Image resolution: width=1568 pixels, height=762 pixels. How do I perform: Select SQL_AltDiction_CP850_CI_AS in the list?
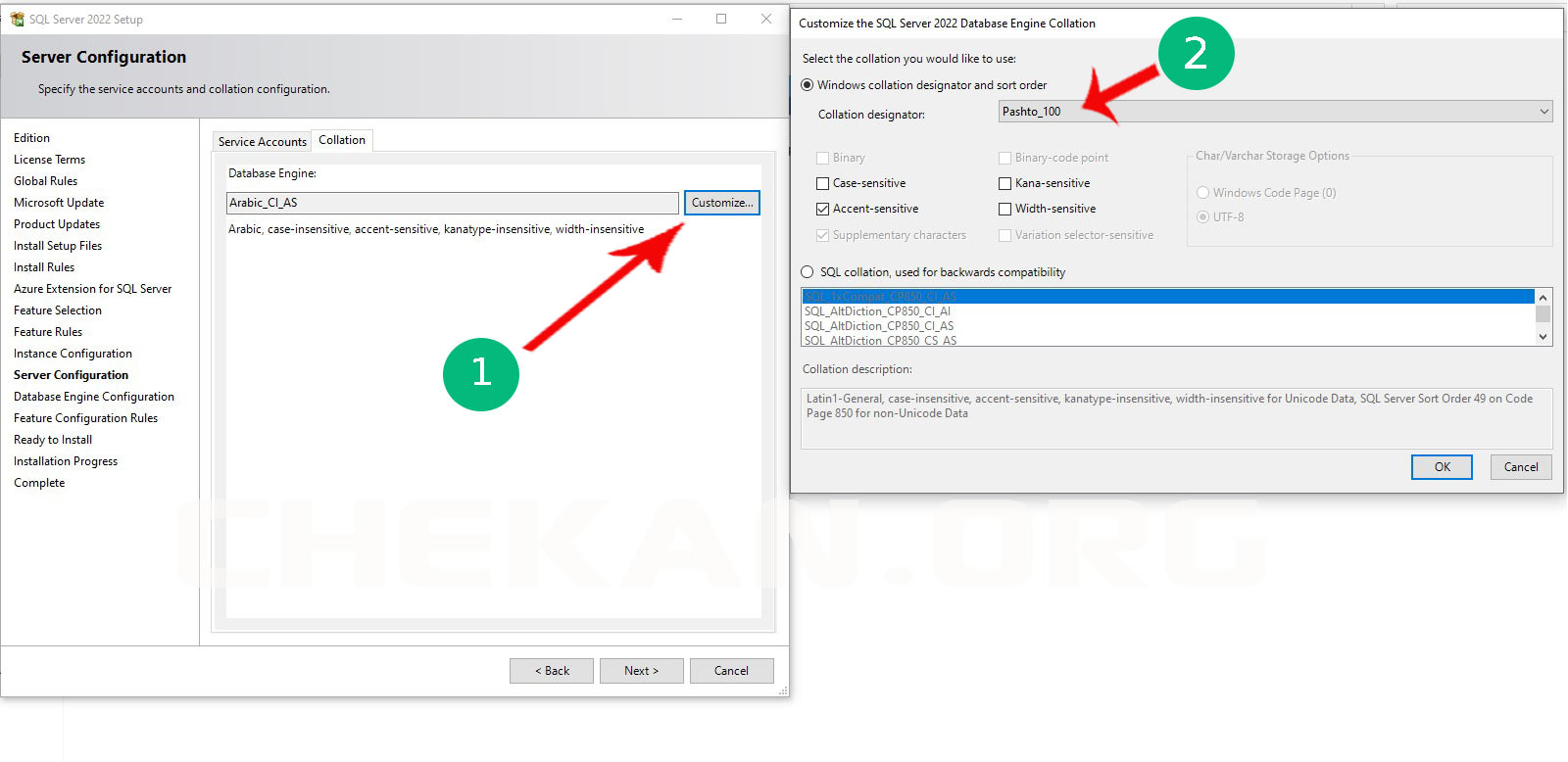1168,326
